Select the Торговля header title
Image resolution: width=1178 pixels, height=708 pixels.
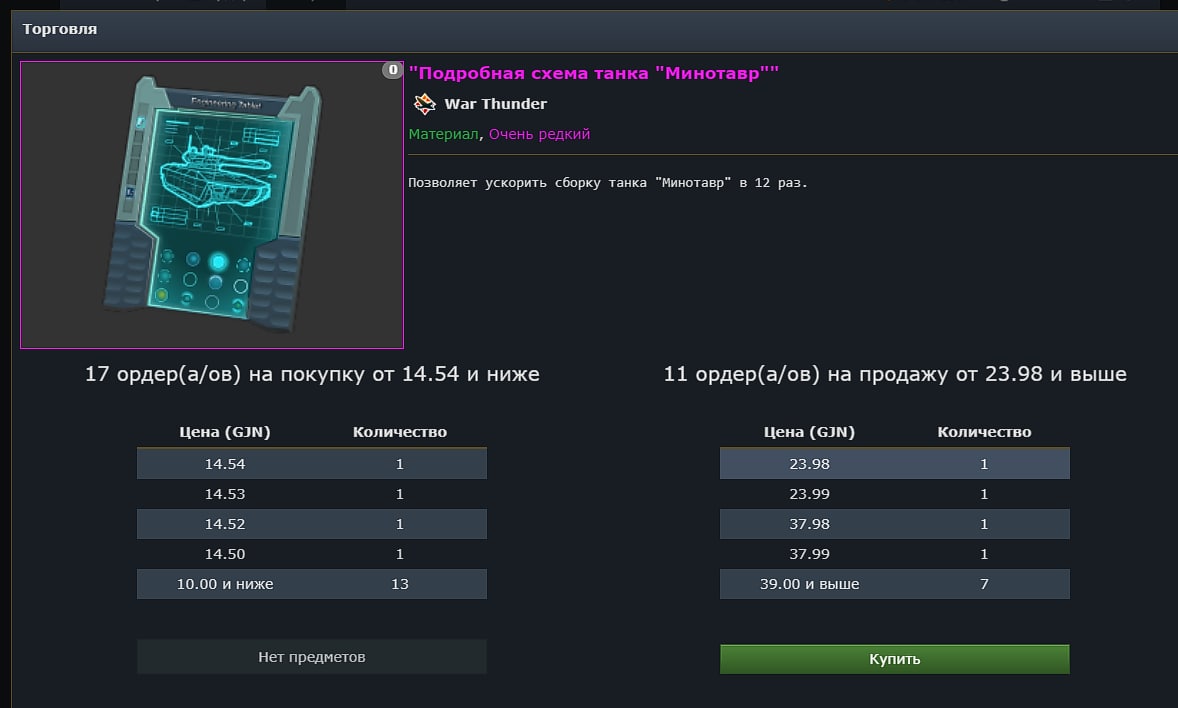[59, 29]
